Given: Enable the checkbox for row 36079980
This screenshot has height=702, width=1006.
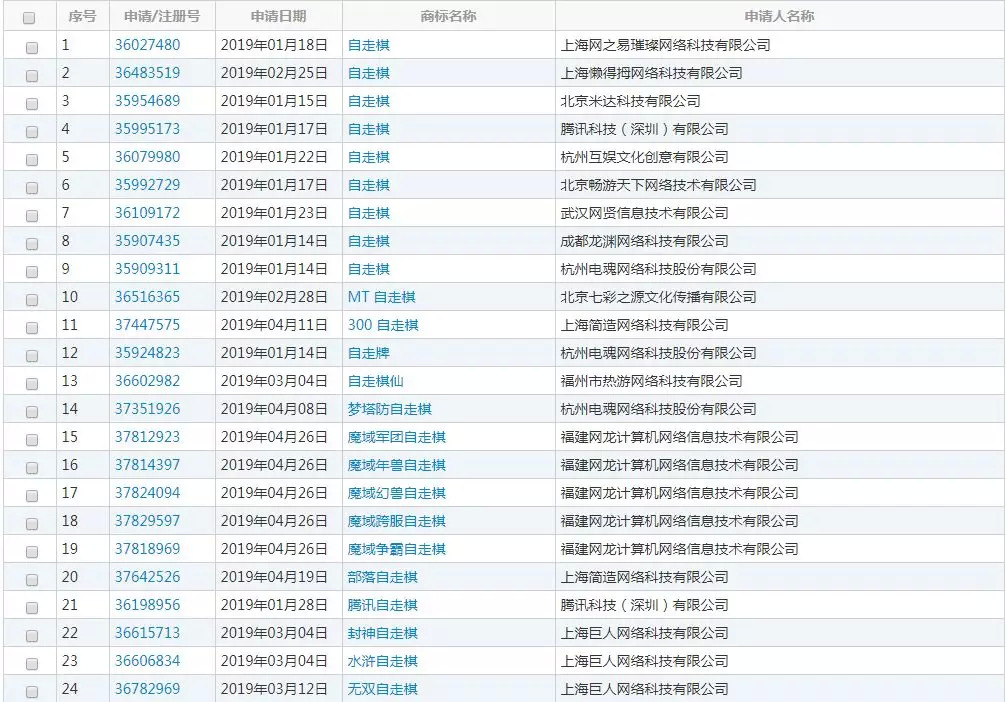Looking at the screenshot, I should pos(31,159).
